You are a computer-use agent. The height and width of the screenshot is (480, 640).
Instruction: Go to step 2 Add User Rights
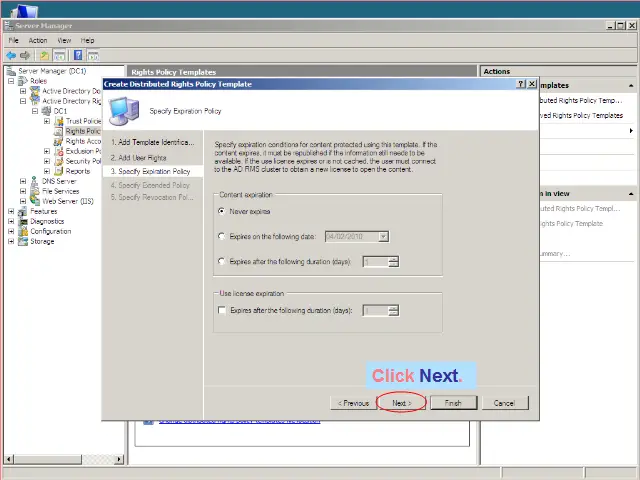click(x=138, y=158)
